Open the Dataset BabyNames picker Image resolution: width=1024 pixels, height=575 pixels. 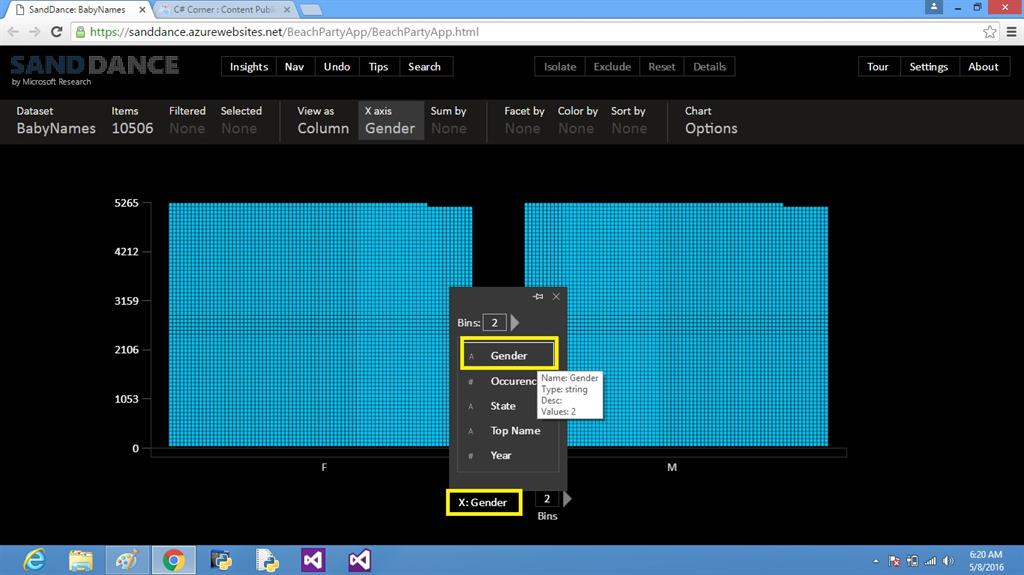(56, 120)
